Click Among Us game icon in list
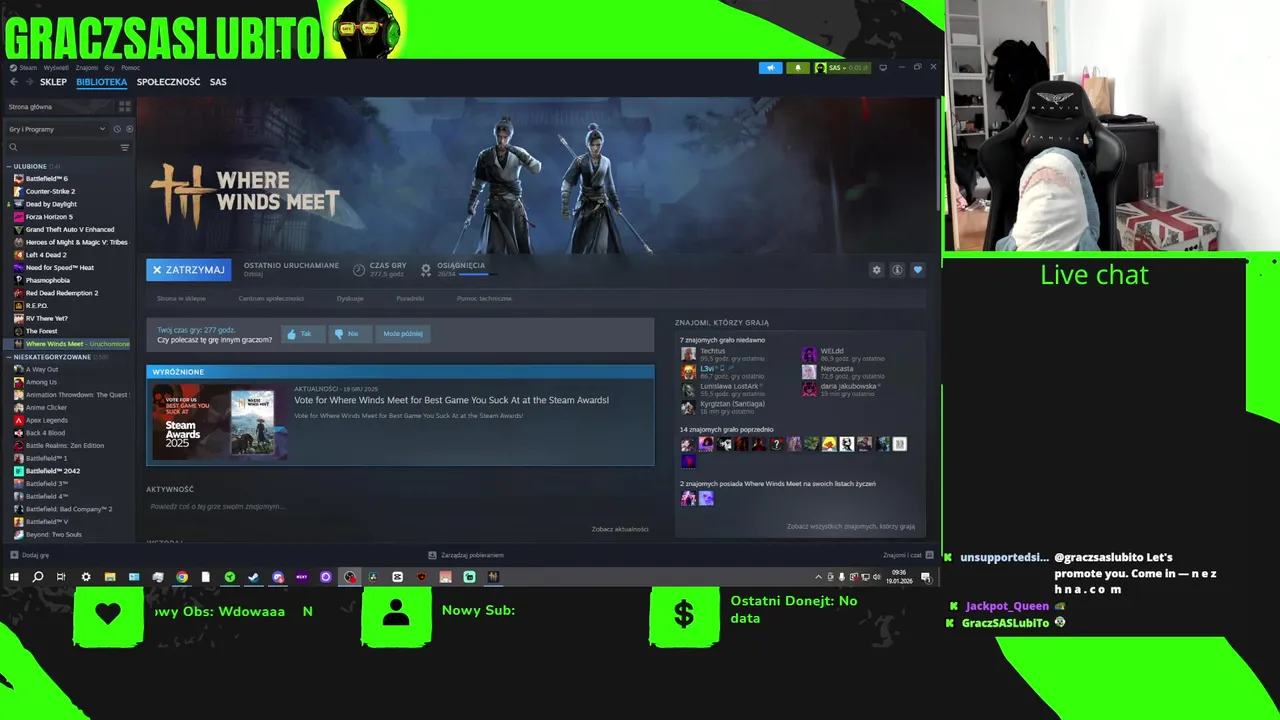The height and width of the screenshot is (720, 1280). pyautogui.click(x=18, y=382)
